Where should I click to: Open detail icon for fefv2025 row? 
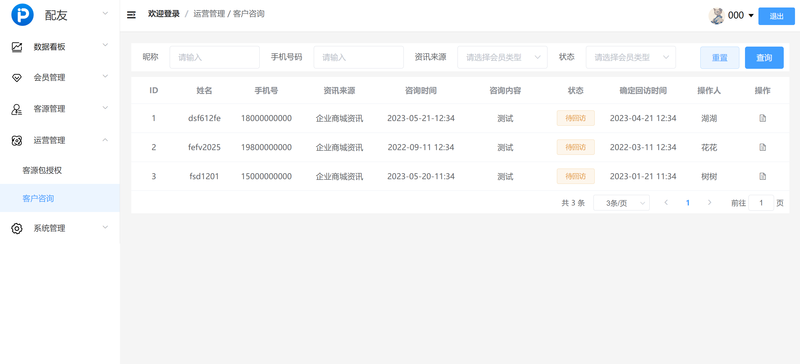coord(763,148)
